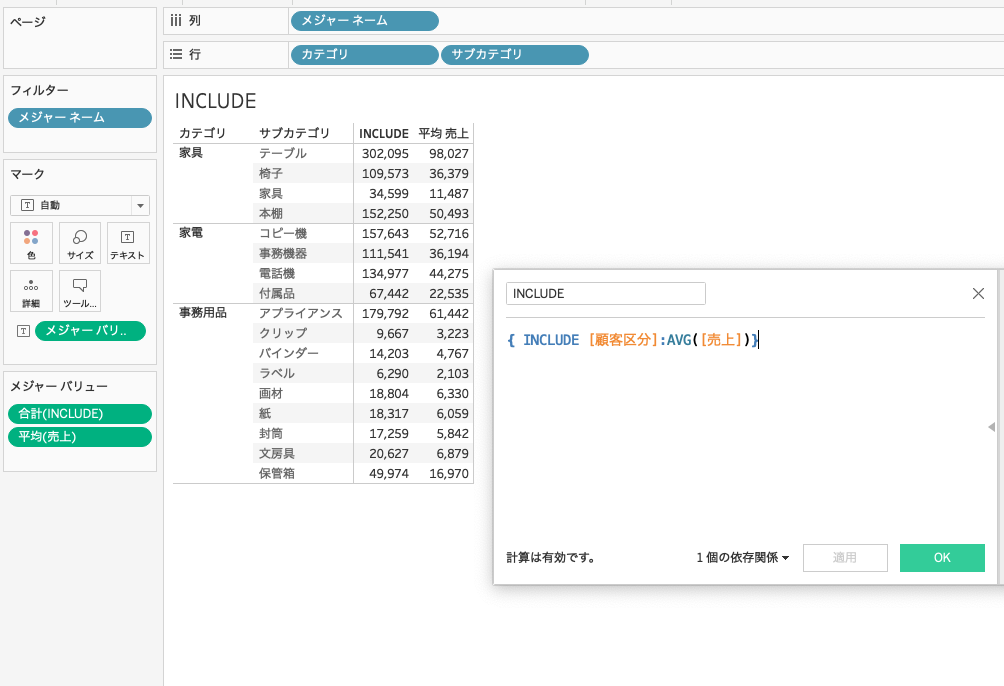
Task: Click the Color (色) mark card
Action: click(x=31, y=243)
